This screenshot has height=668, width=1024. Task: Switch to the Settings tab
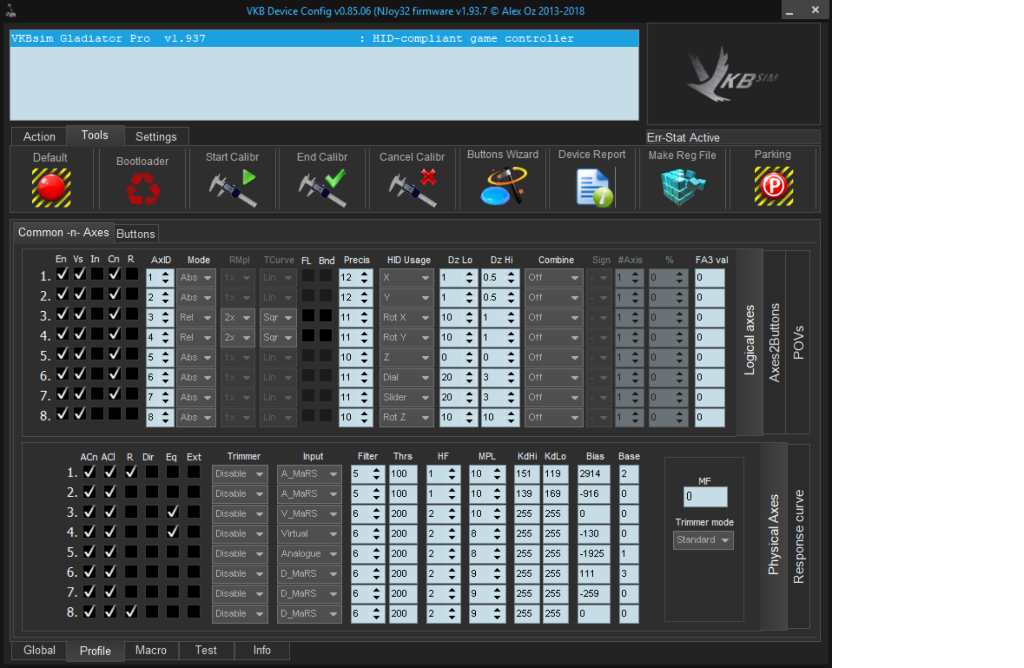click(156, 136)
